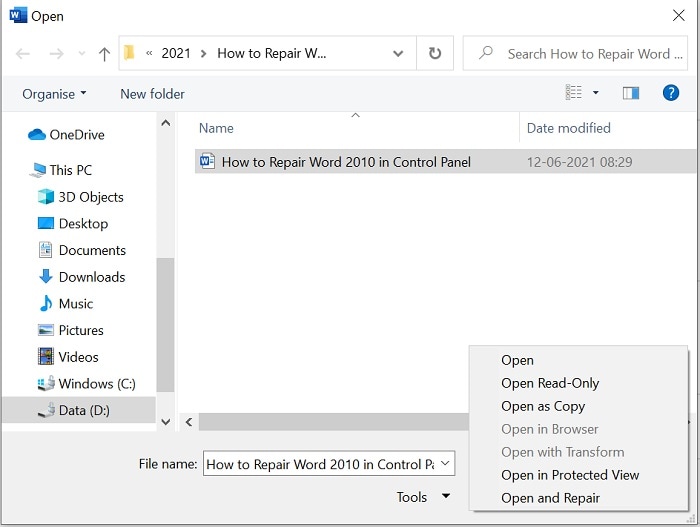Open the Tools dropdown menu
Screen dimensions: 700x527
(423, 497)
